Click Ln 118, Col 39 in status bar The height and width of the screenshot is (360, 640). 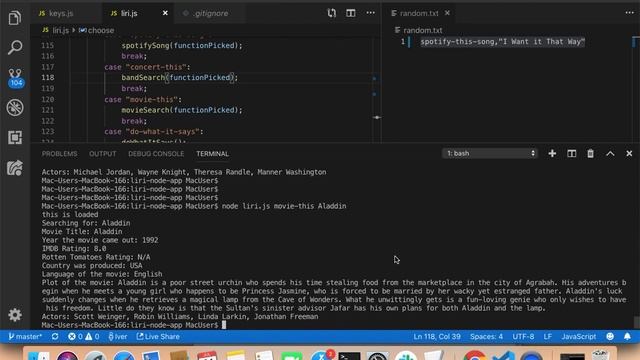[x=437, y=336]
